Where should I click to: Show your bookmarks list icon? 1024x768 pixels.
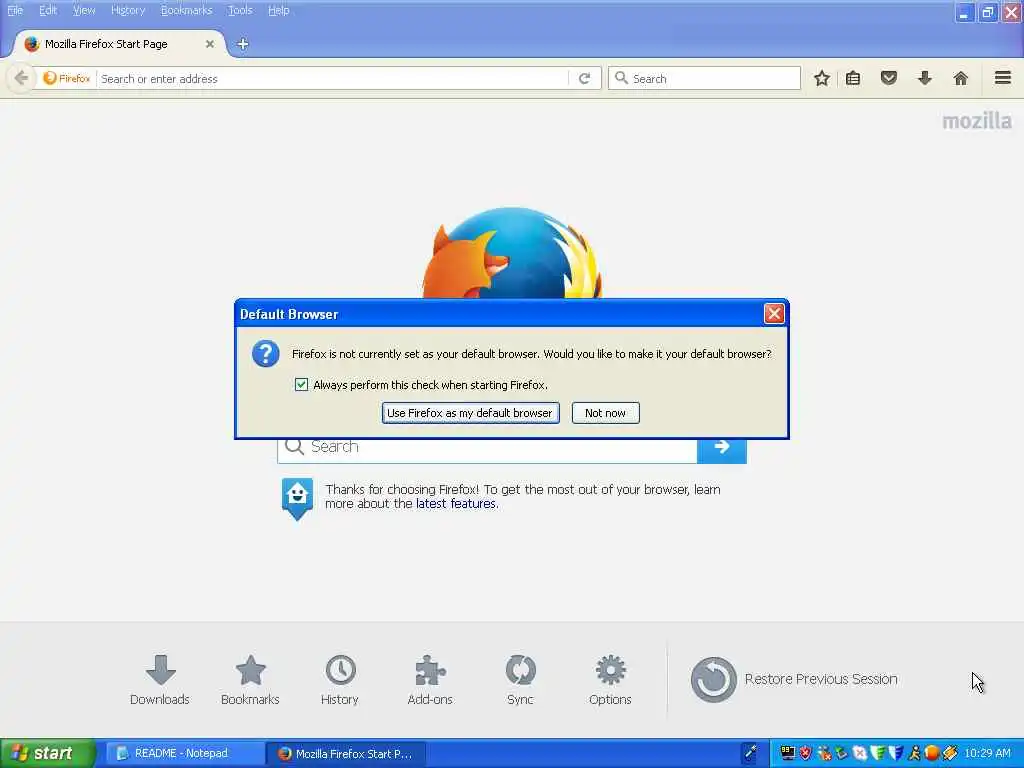[853, 78]
